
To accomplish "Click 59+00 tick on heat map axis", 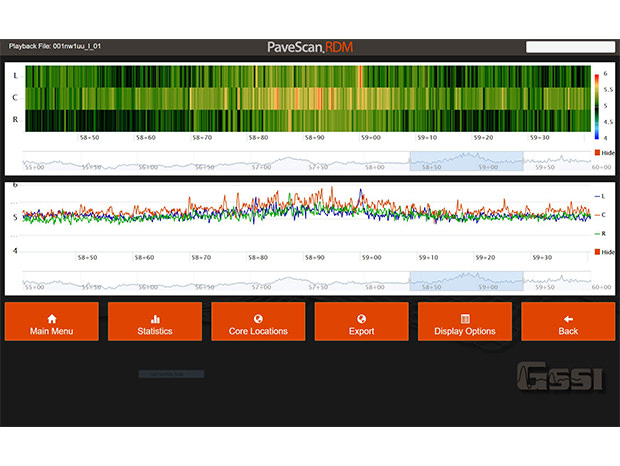I will pos(371,138).
